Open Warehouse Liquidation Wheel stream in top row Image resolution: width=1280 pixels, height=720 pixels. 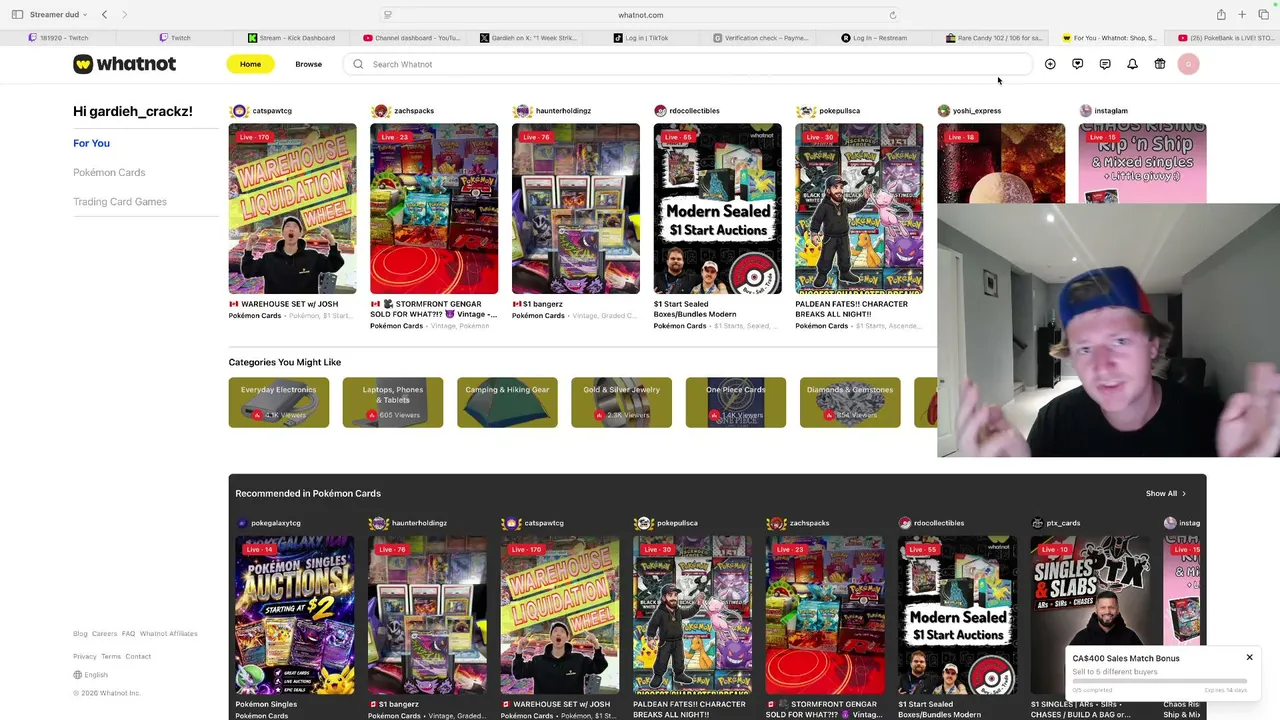tap(292, 209)
